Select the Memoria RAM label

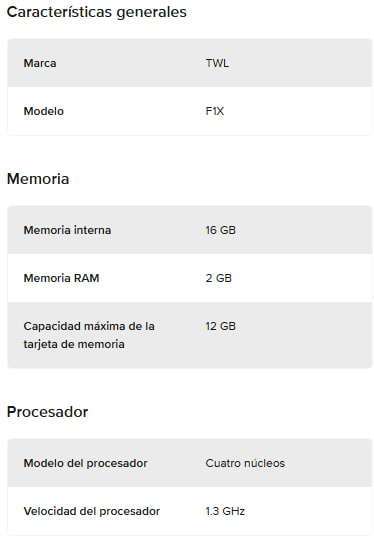click(x=62, y=278)
